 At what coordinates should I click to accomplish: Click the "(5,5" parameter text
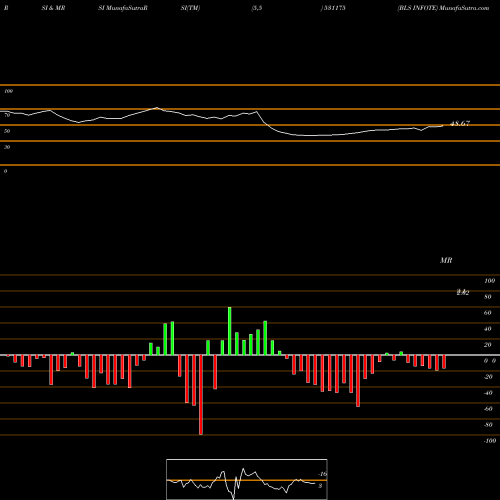(257, 8)
